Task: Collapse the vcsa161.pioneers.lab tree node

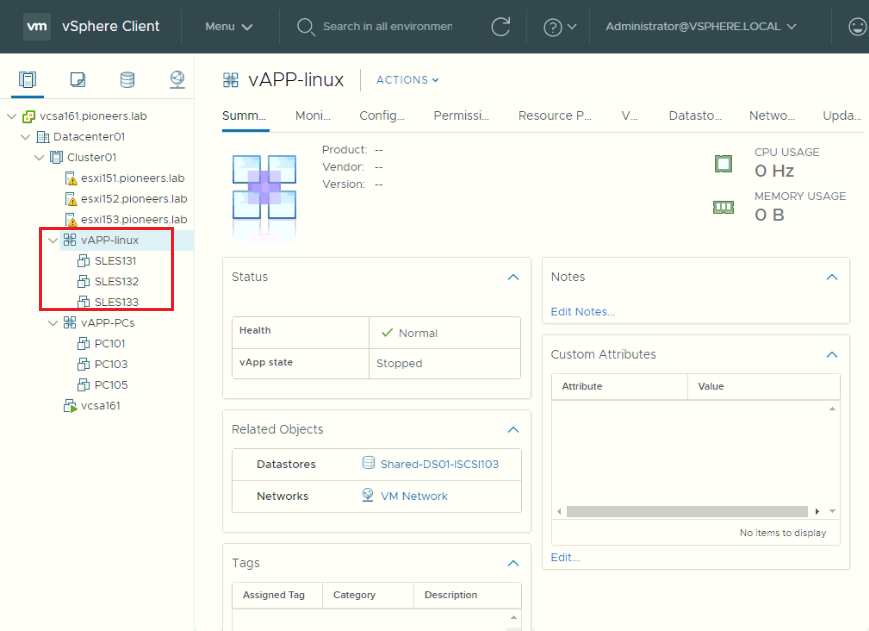Action: [12, 116]
